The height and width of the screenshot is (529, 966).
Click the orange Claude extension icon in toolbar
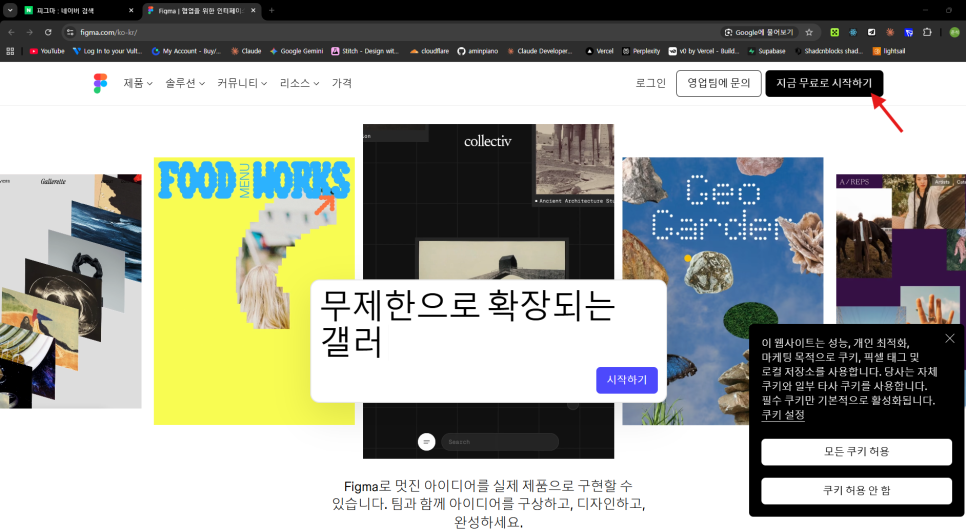(x=890, y=32)
